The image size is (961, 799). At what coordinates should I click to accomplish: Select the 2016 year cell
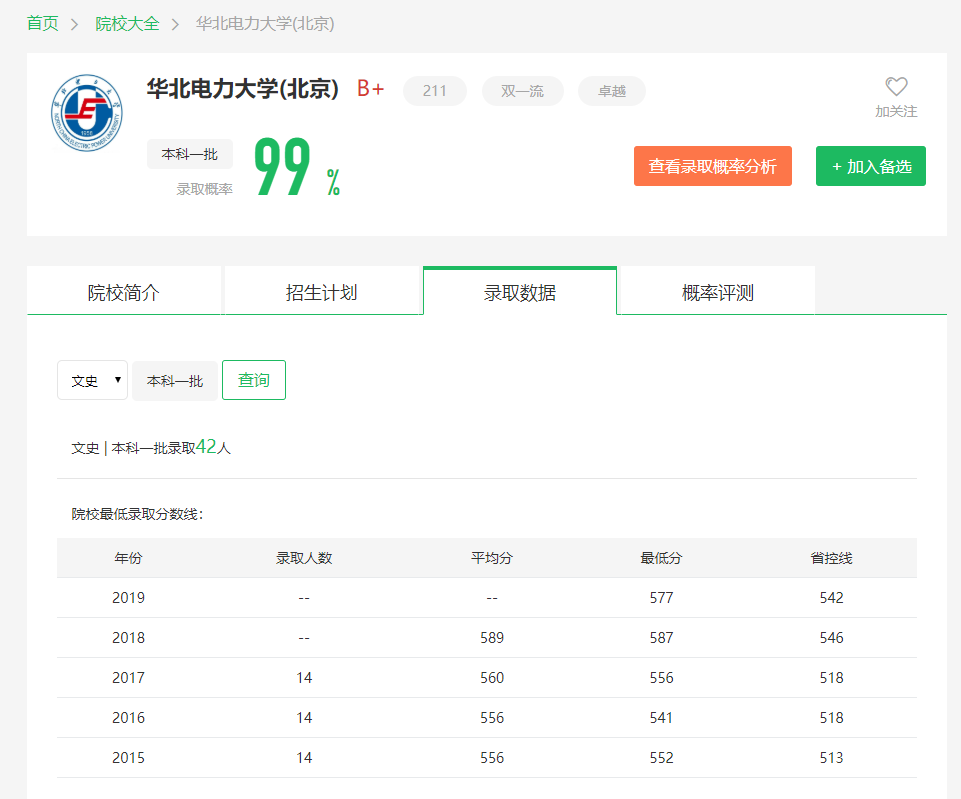[128, 718]
